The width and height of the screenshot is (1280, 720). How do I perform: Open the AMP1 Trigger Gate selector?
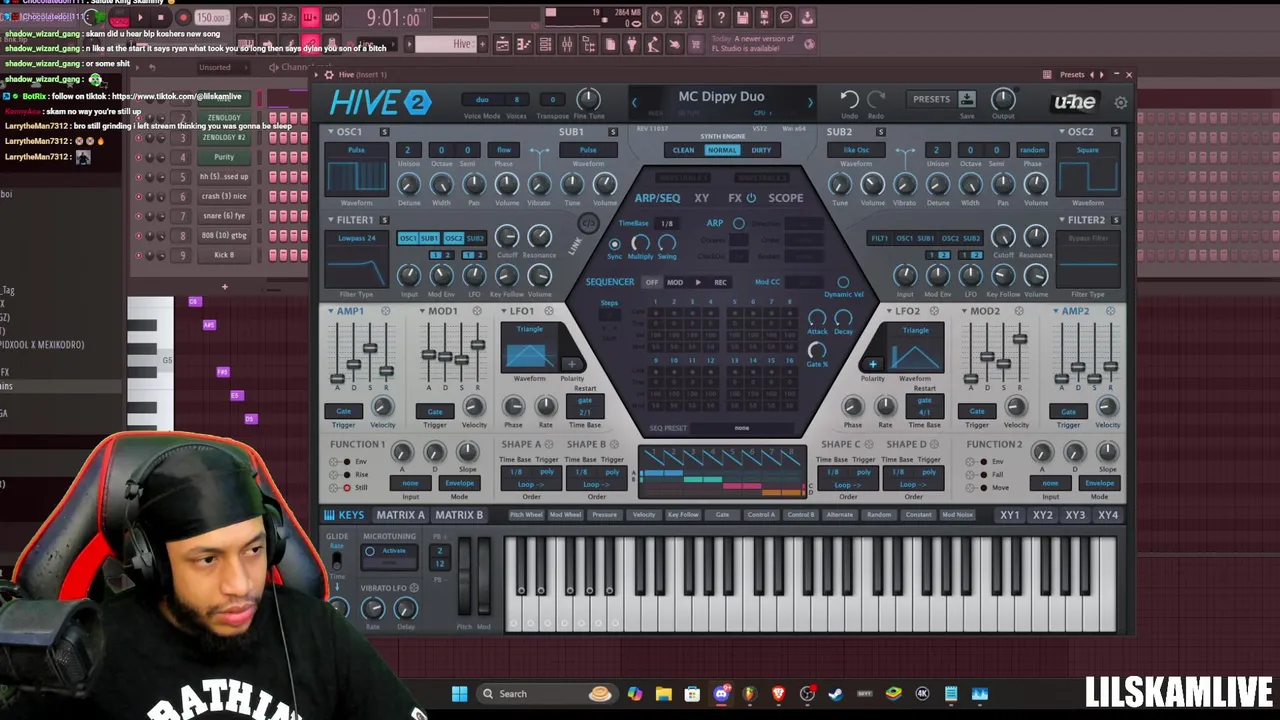click(343, 411)
